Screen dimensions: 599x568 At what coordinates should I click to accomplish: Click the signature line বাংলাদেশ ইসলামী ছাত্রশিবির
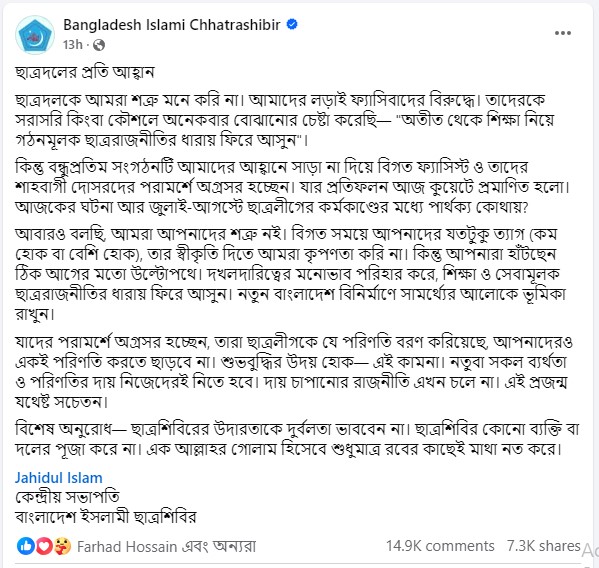pos(105,517)
